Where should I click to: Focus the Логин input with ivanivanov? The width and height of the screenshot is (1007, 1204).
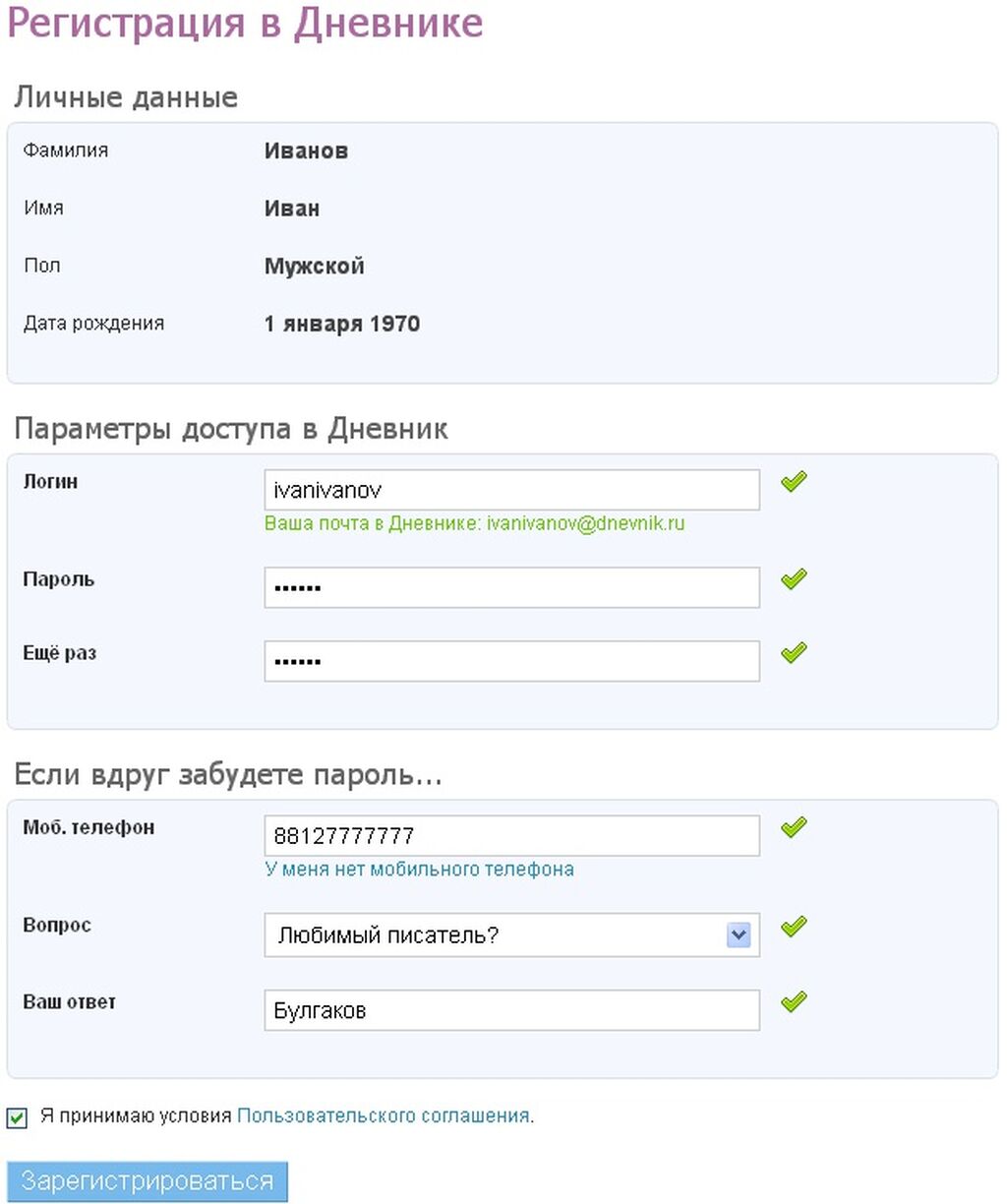click(511, 490)
